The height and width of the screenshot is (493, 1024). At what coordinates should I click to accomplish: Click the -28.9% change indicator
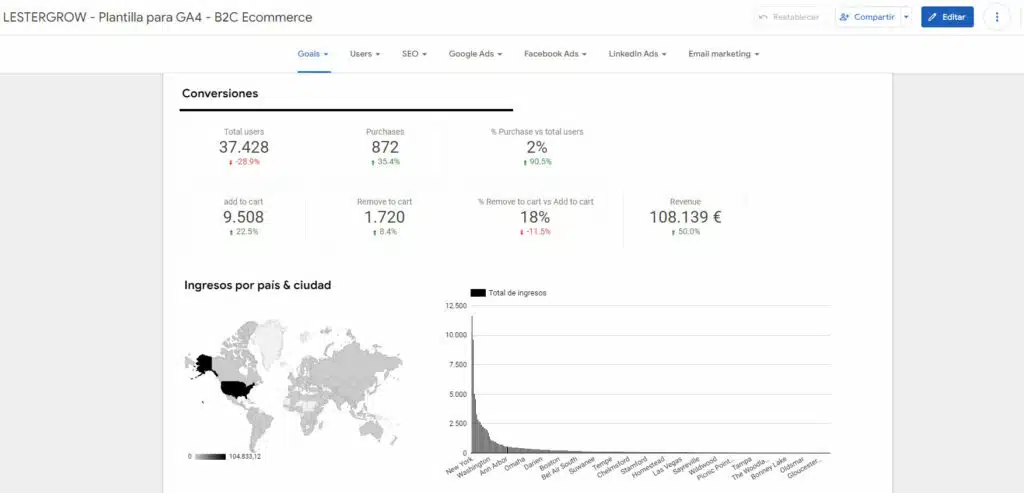click(x=244, y=162)
